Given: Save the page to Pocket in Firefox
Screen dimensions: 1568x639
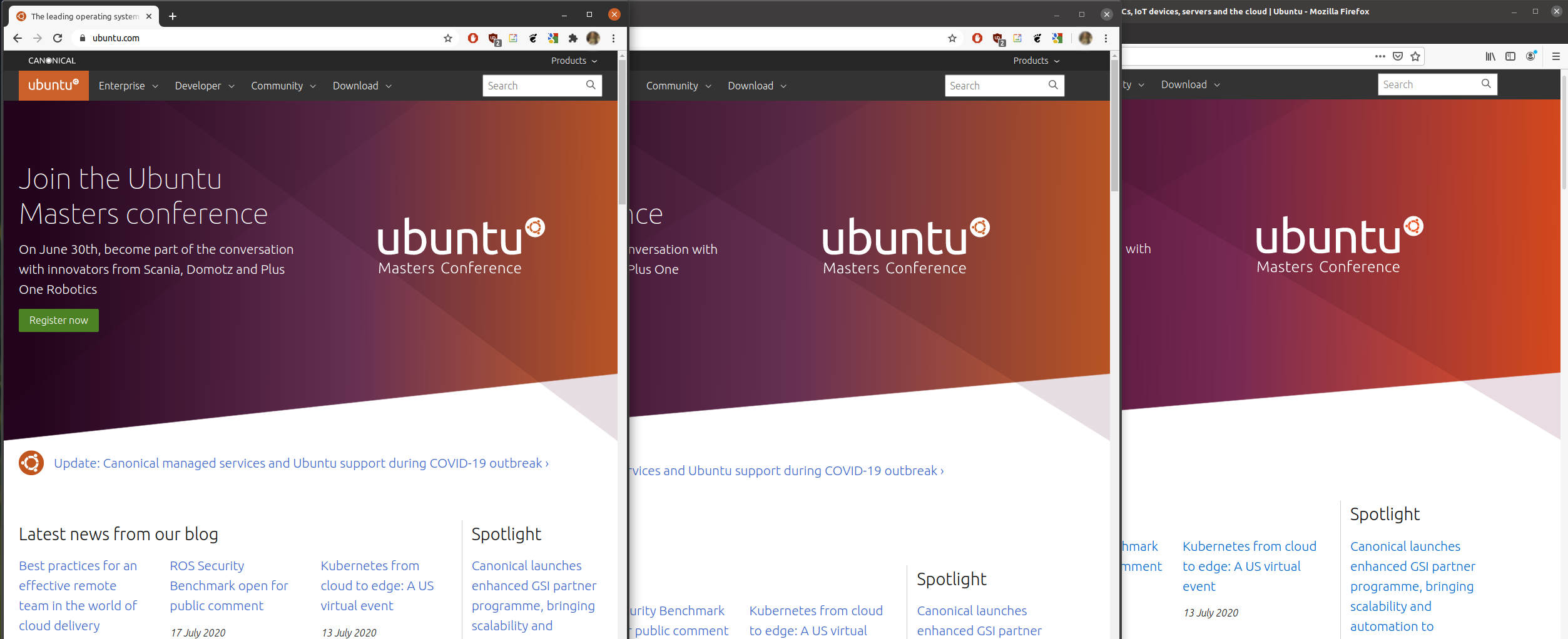Looking at the screenshot, I should tap(1398, 56).
